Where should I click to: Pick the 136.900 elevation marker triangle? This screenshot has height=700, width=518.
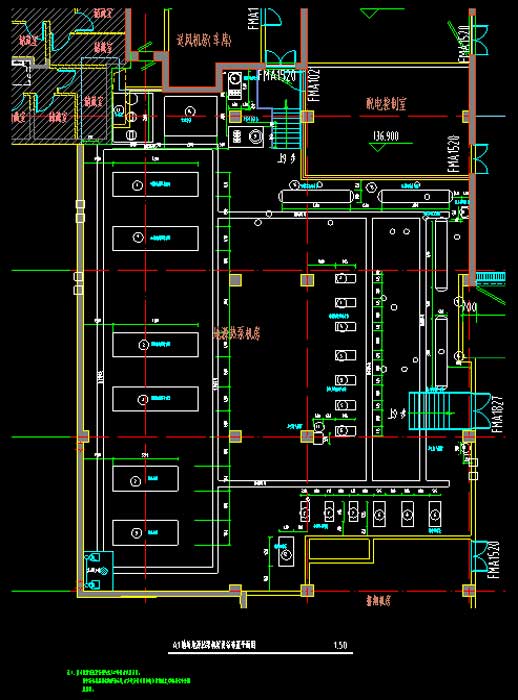(x=377, y=147)
